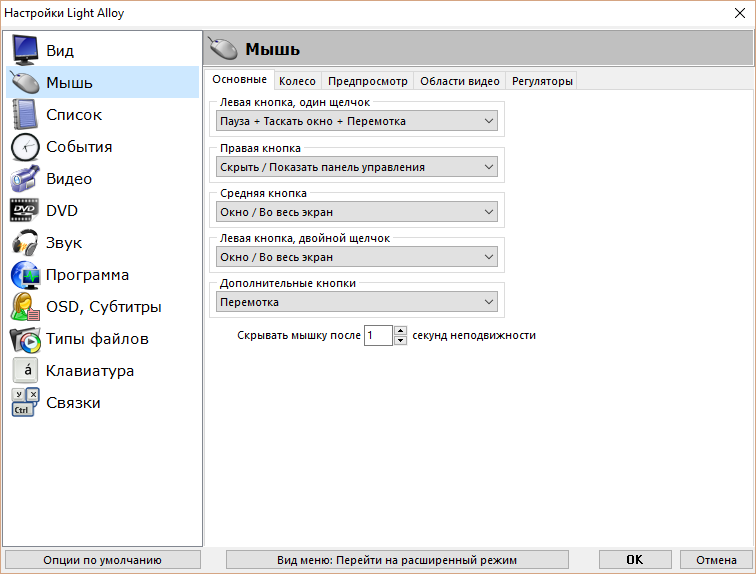Close the Настройки Light Alloy window

point(740,13)
